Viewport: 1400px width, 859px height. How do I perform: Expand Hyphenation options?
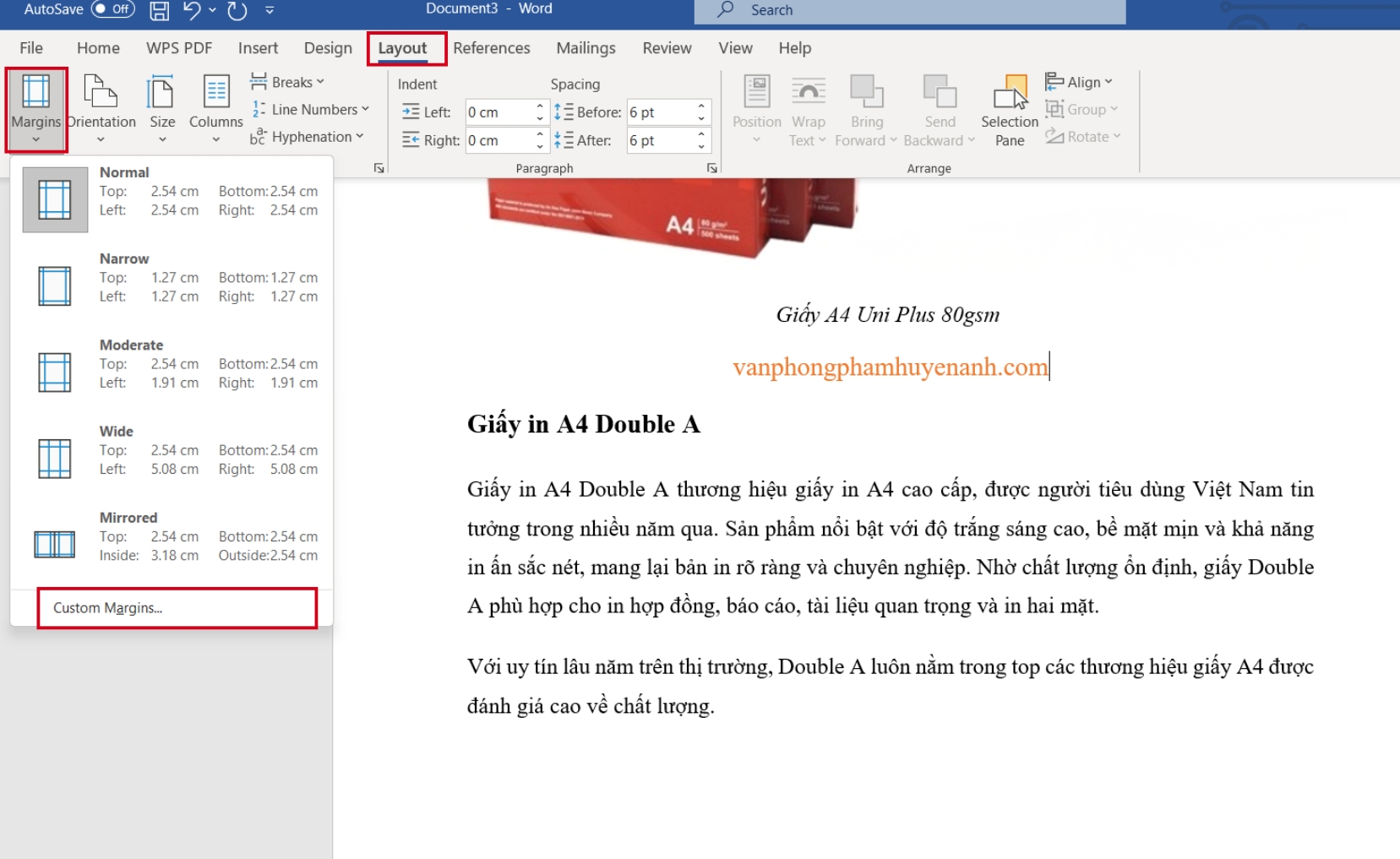click(x=307, y=137)
